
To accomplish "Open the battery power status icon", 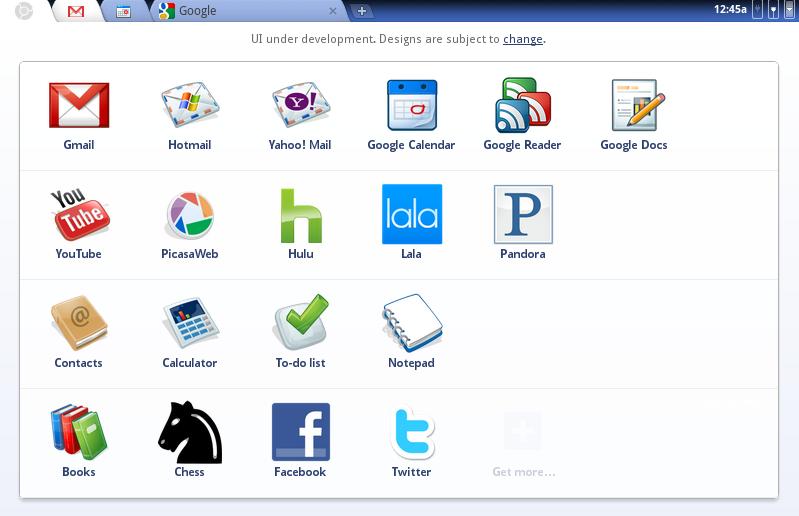I will pos(758,10).
